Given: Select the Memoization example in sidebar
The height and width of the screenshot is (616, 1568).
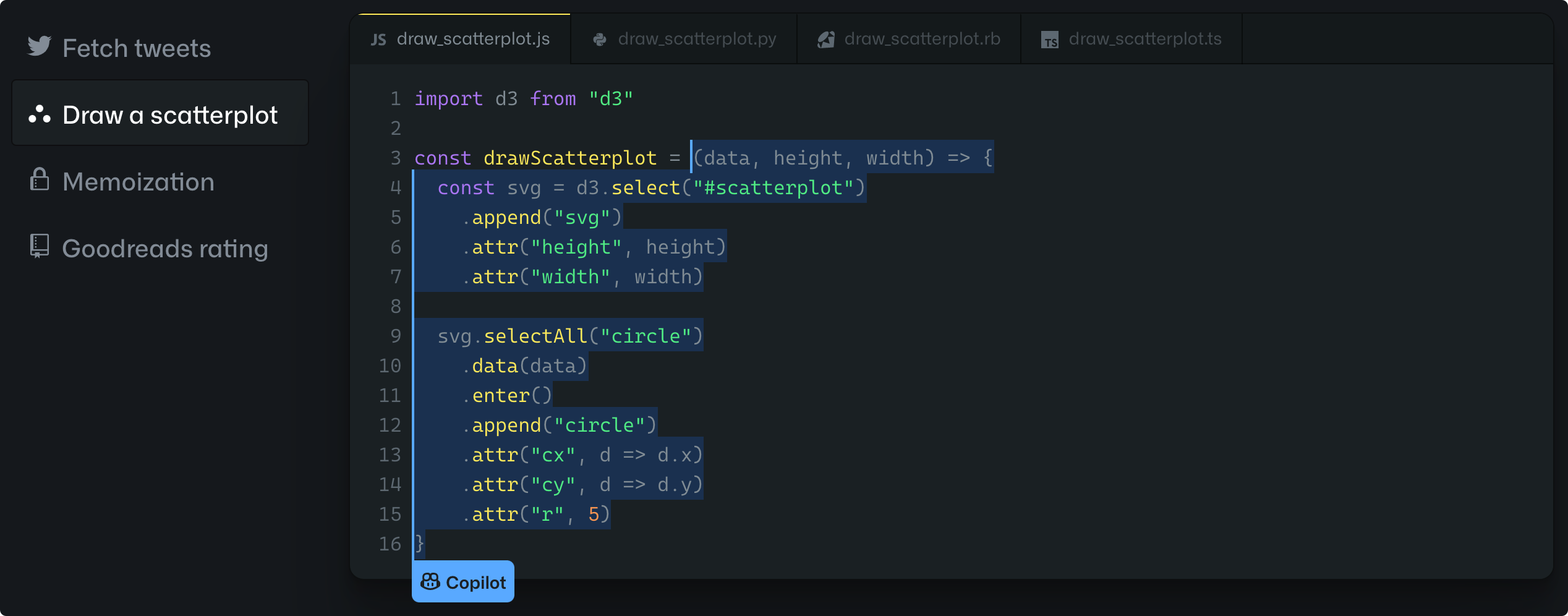Looking at the screenshot, I should click(x=138, y=181).
